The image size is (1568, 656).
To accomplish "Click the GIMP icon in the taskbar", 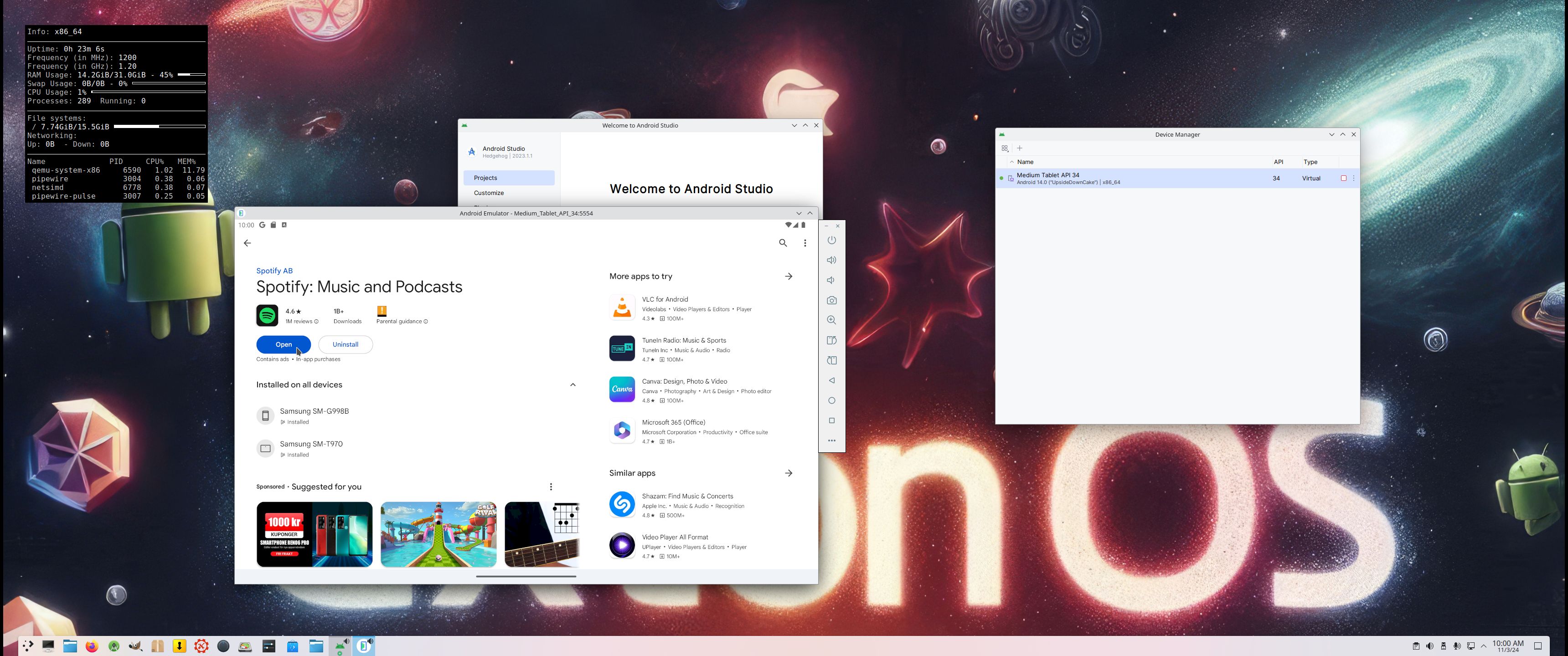I will point(135,646).
